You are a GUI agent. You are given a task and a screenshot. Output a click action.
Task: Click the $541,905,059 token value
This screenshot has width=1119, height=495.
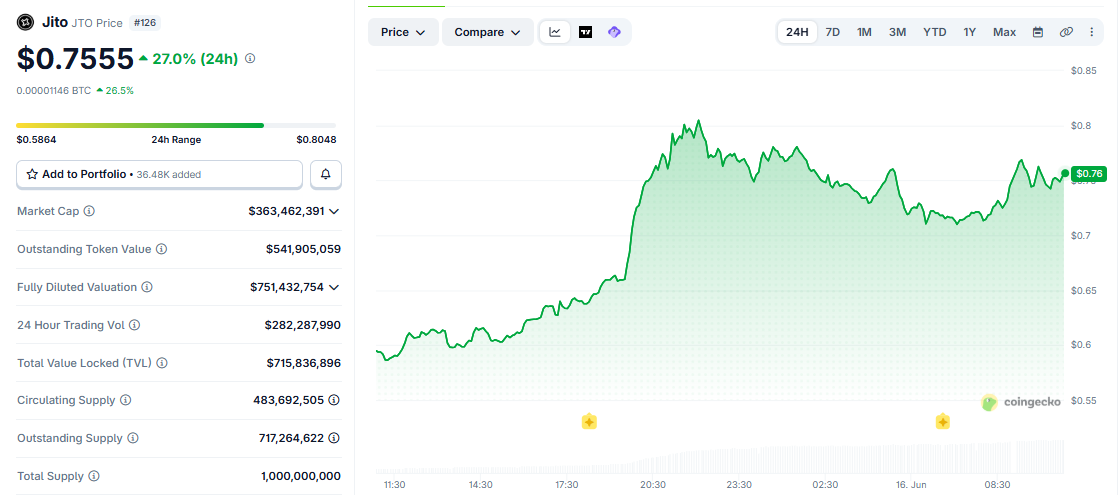(x=303, y=249)
